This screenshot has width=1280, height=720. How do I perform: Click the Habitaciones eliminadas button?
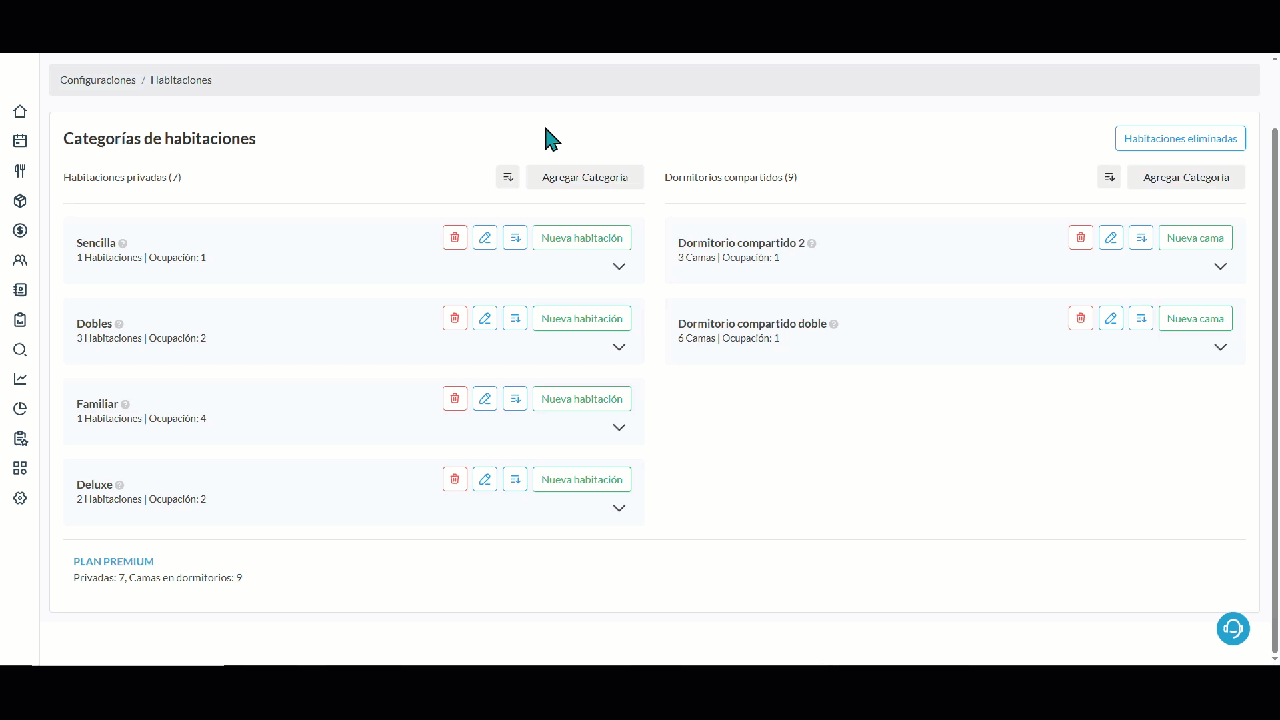(x=1180, y=139)
